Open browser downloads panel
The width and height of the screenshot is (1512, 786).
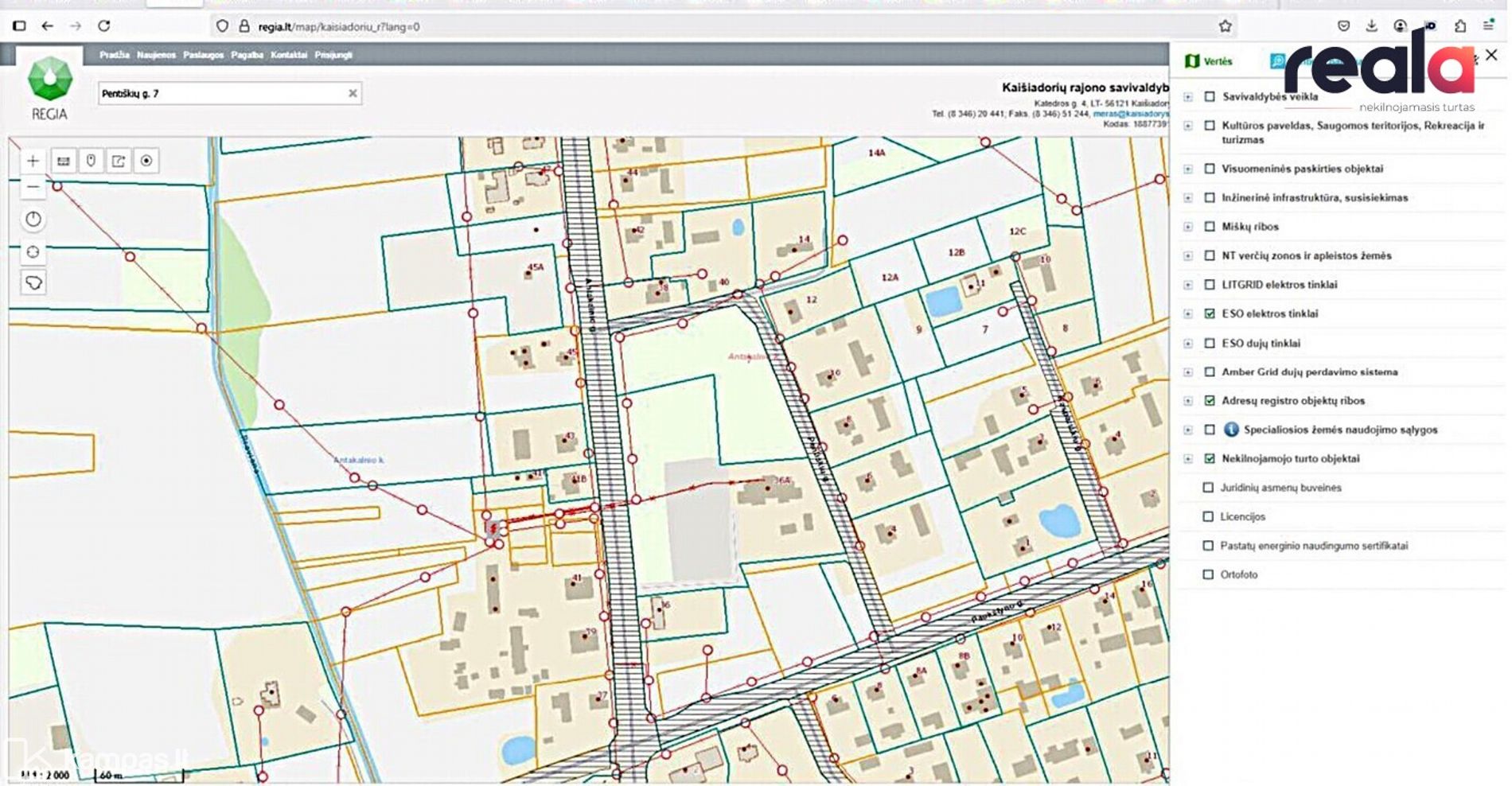[1371, 26]
